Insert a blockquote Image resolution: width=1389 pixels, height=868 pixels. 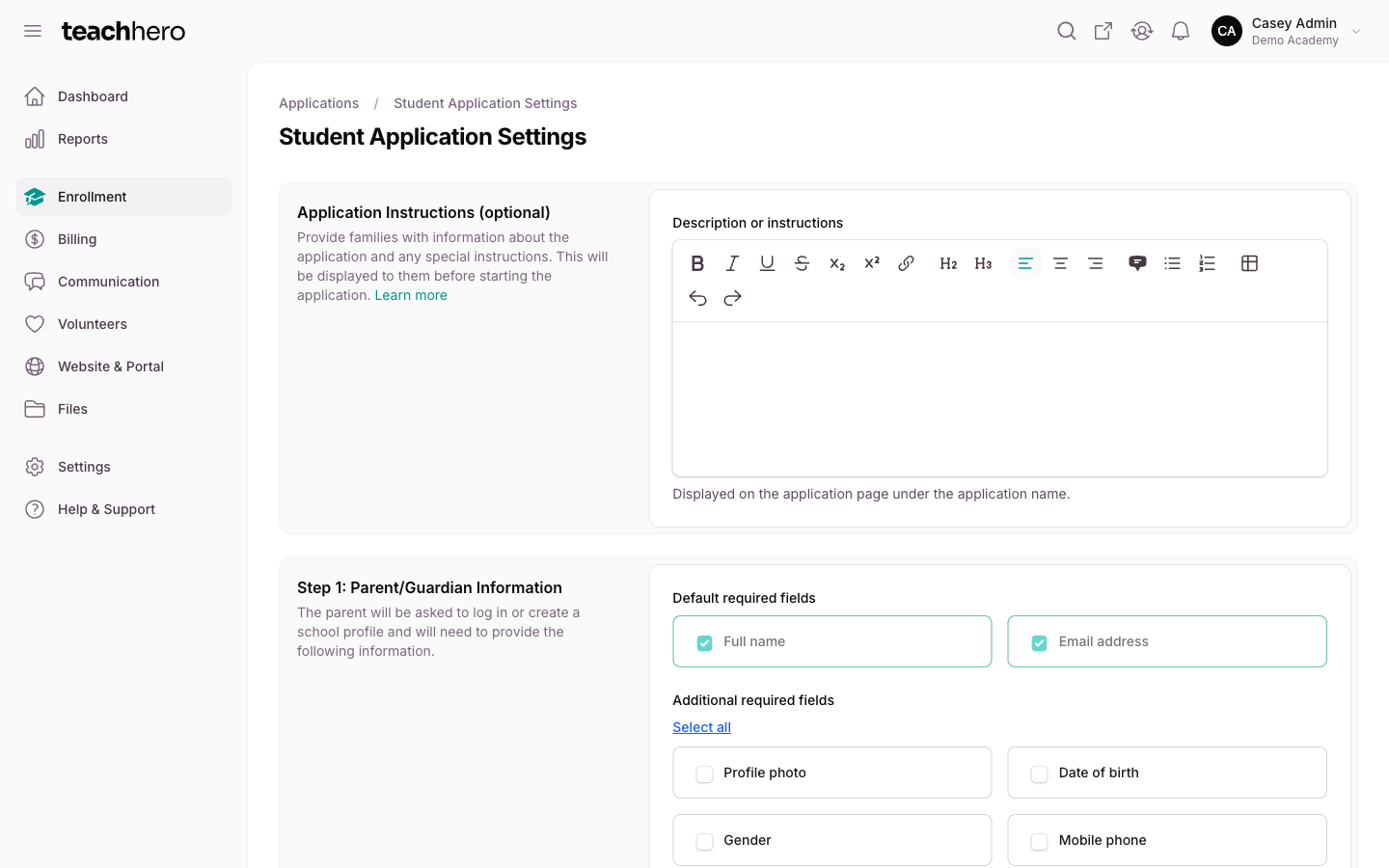pos(1137,263)
